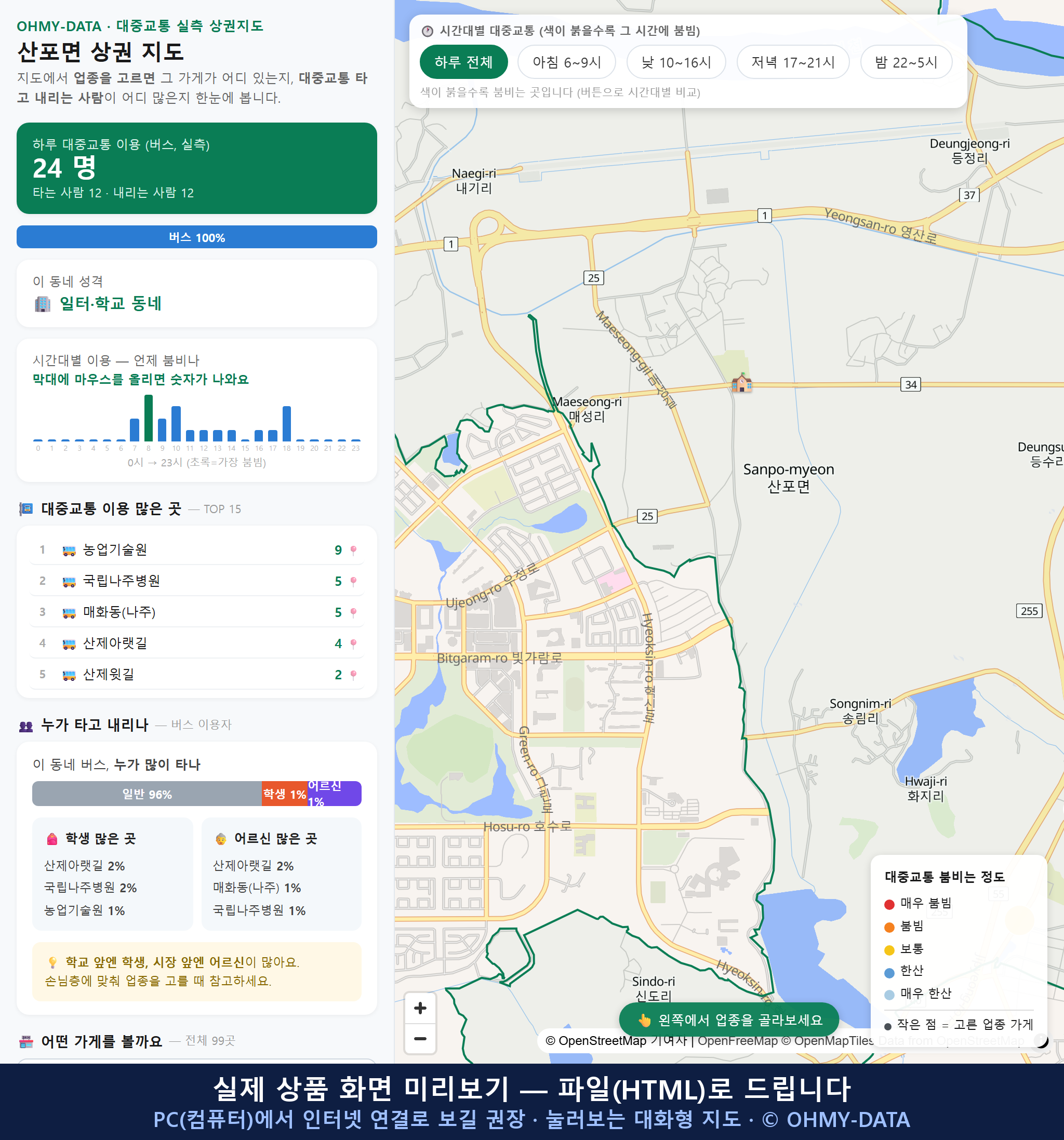Click the blue 한산 legend dot
1064x1140 pixels.
tap(889, 973)
